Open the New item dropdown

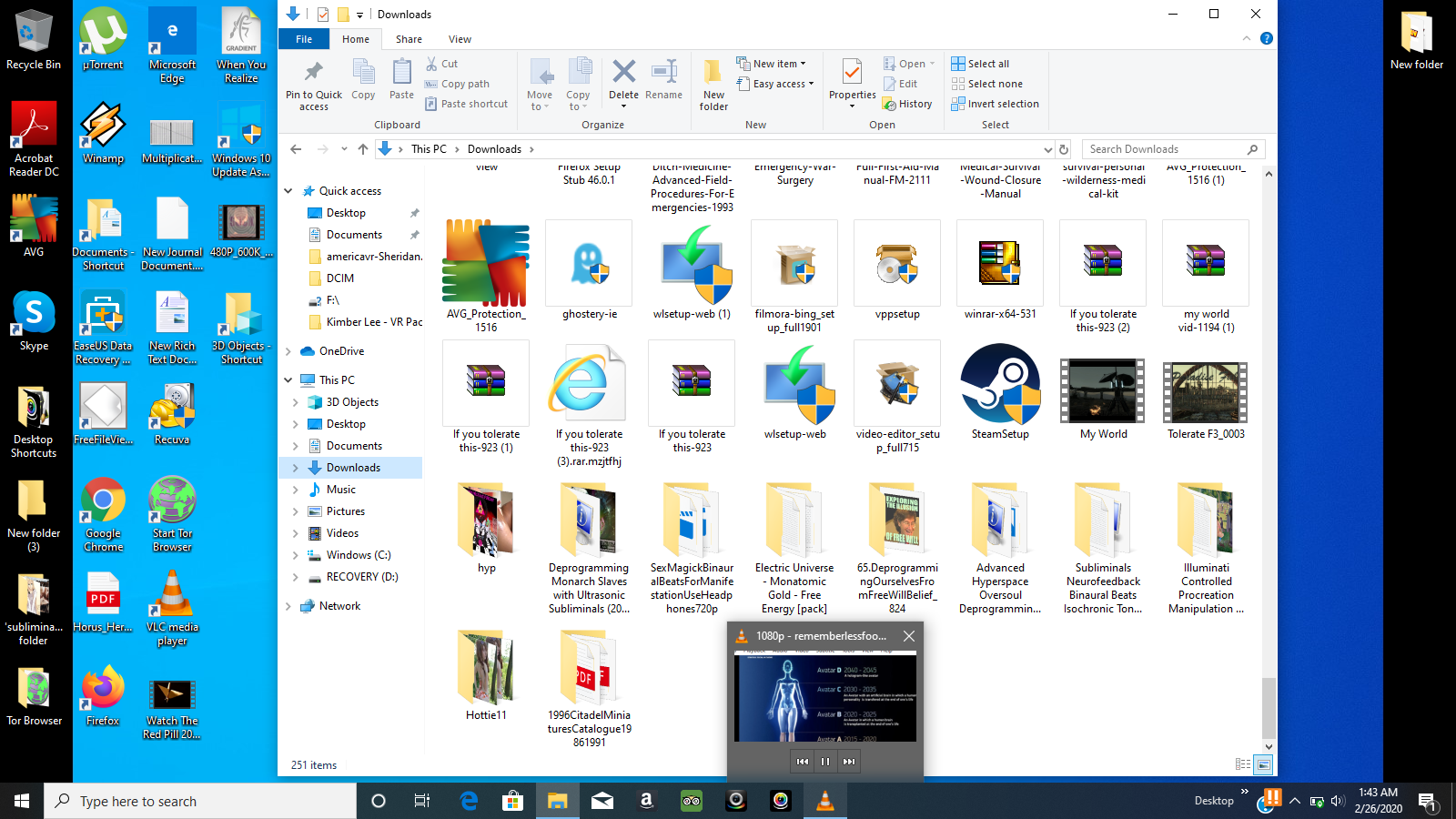coord(772,64)
